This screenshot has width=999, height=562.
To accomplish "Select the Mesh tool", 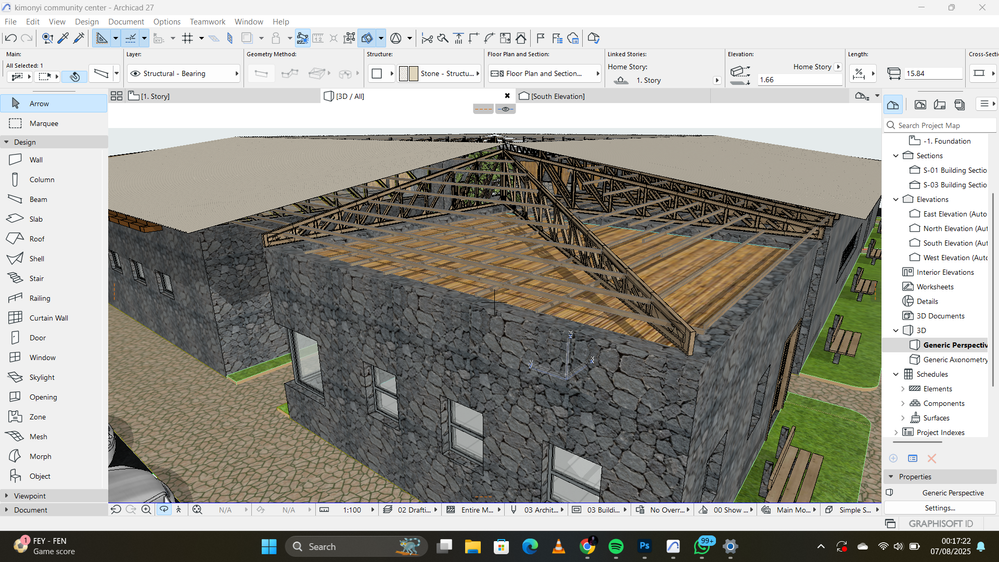I will [38, 437].
